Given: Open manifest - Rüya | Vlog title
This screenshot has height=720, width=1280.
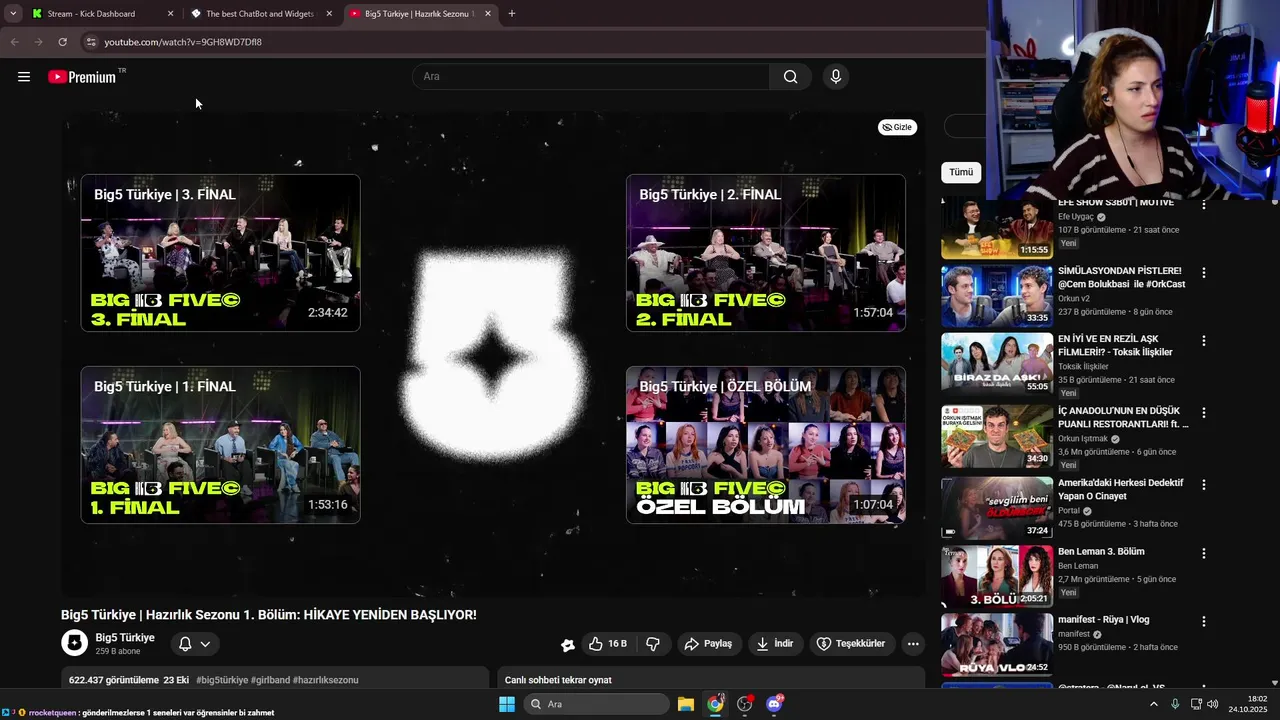Looking at the screenshot, I should coord(1104,620).
